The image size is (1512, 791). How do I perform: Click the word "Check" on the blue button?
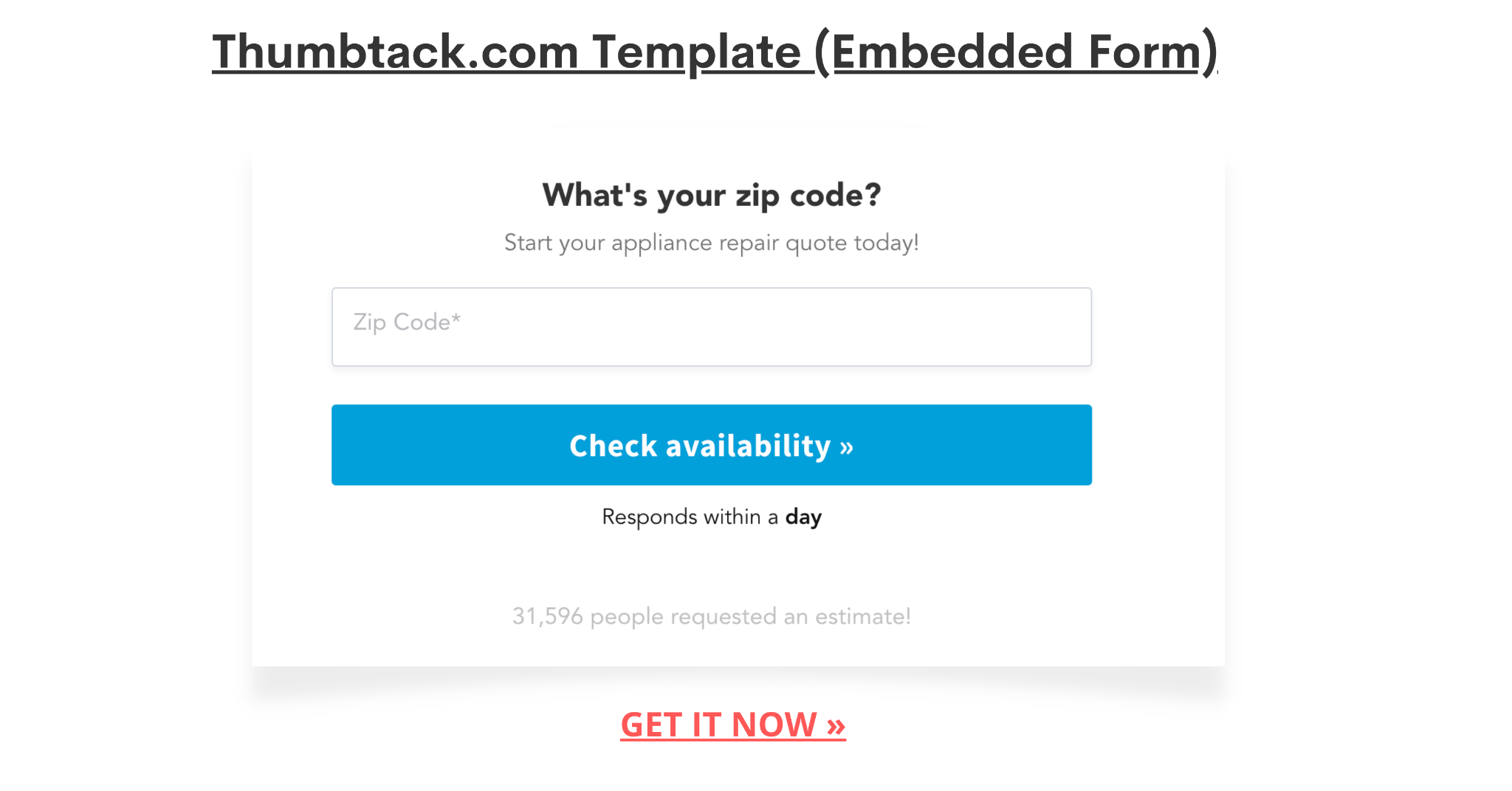tap(613, 446)
